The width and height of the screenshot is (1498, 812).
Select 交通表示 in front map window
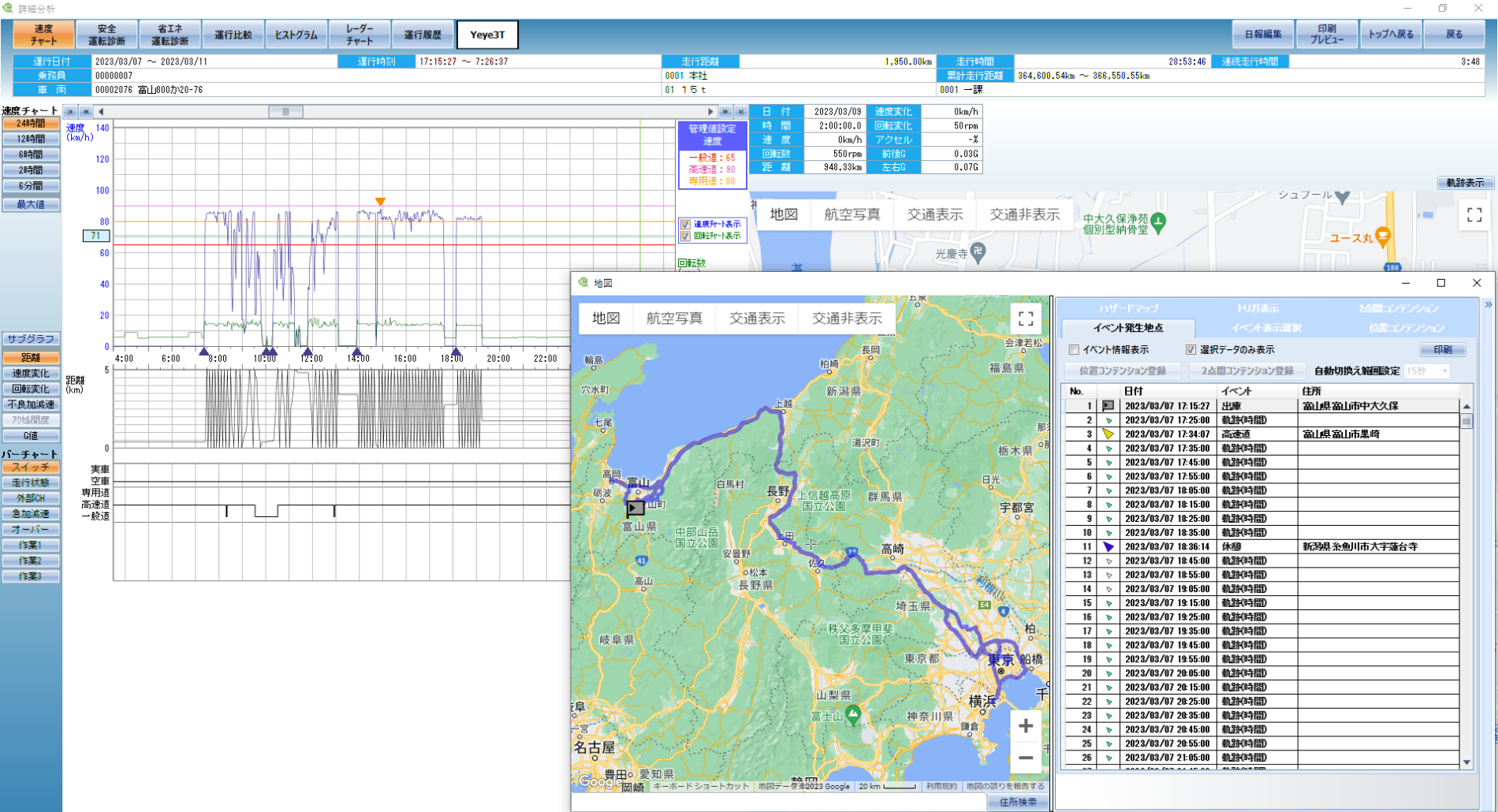click(757, 318)
